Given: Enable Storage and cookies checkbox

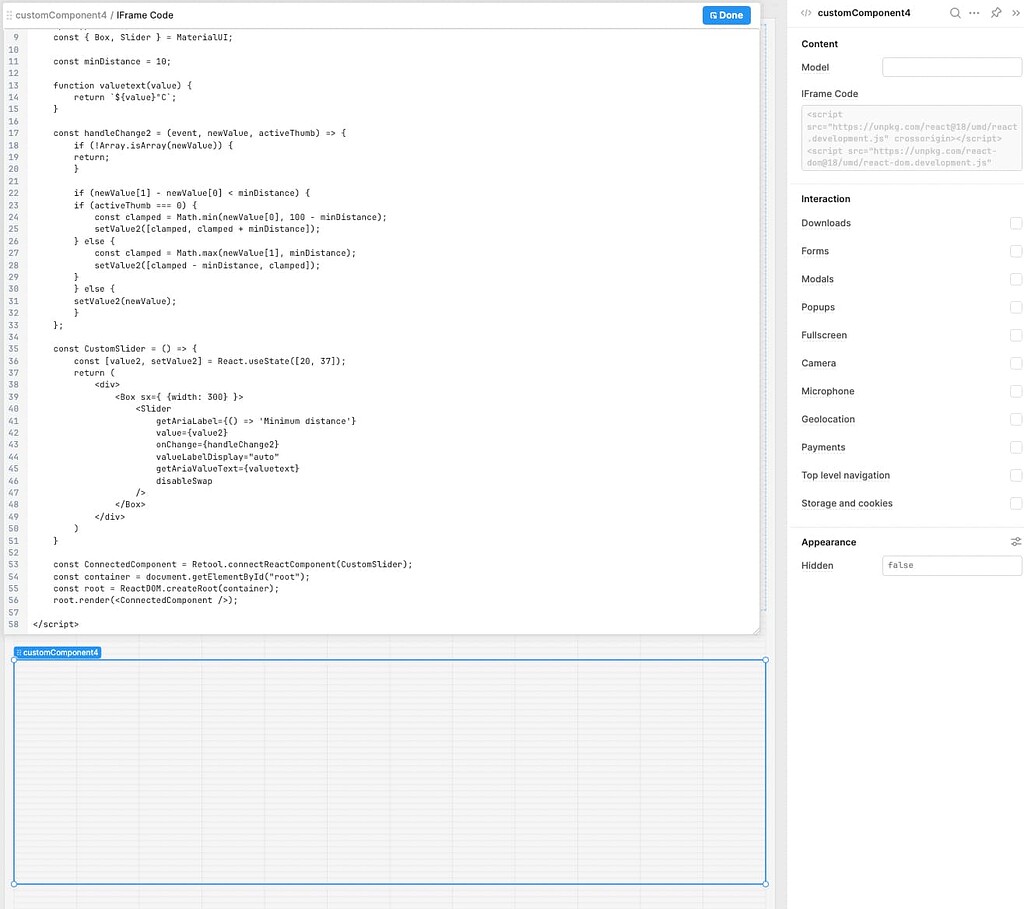Looking at the screenshot, I should [x=1016, y=503].
